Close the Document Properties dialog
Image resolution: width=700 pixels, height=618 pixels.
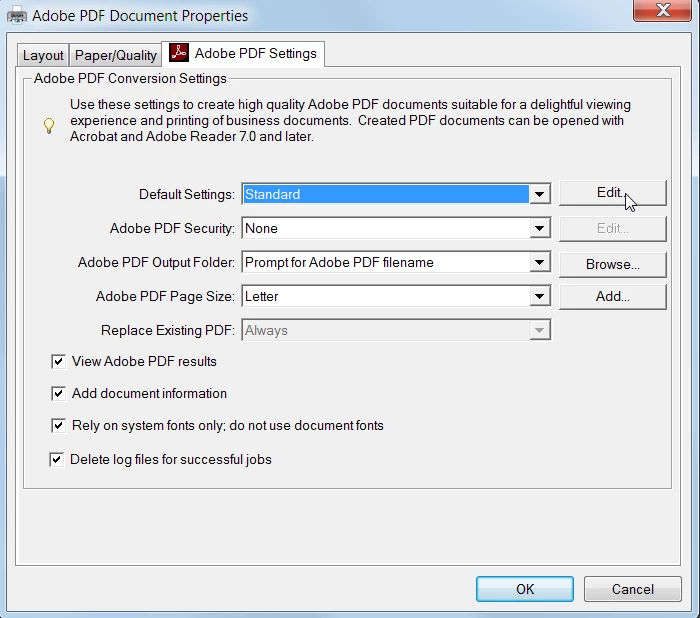pyautogui.click(x=662, y=10)
